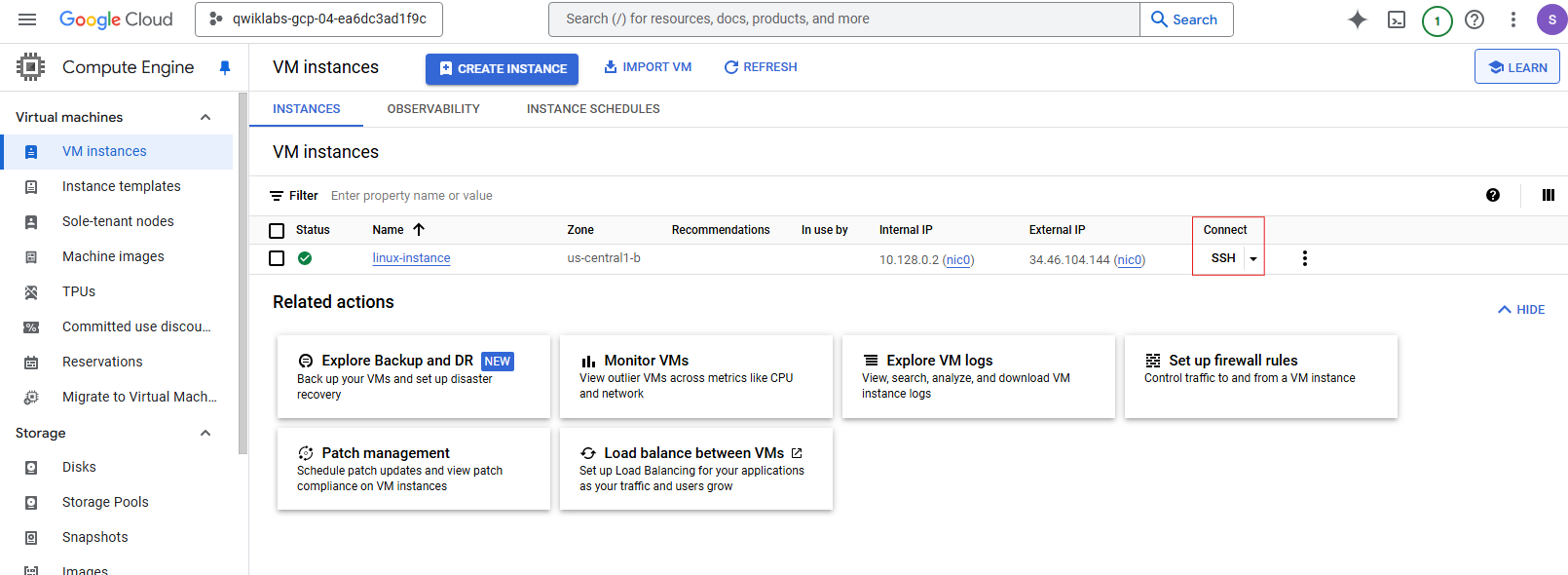Collapse the Storage section
Image resolution: width=1568 pixels, height=575 pixels.
(205, 433)
